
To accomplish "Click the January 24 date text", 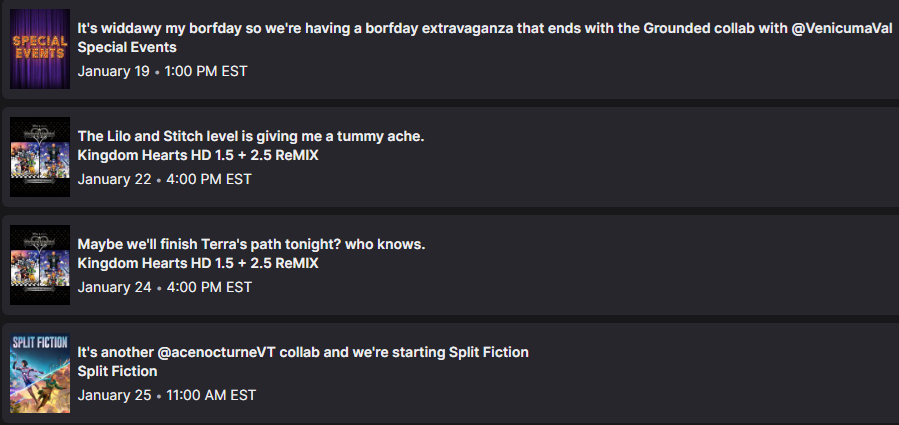I will tap(114, 287).
